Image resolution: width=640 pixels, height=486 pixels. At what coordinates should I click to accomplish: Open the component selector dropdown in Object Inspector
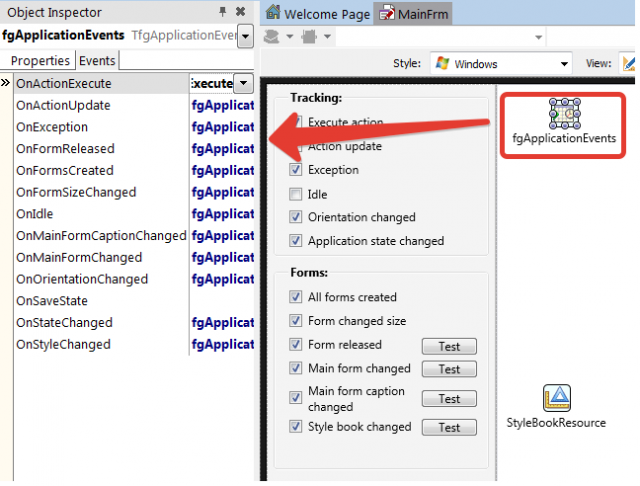245,36
